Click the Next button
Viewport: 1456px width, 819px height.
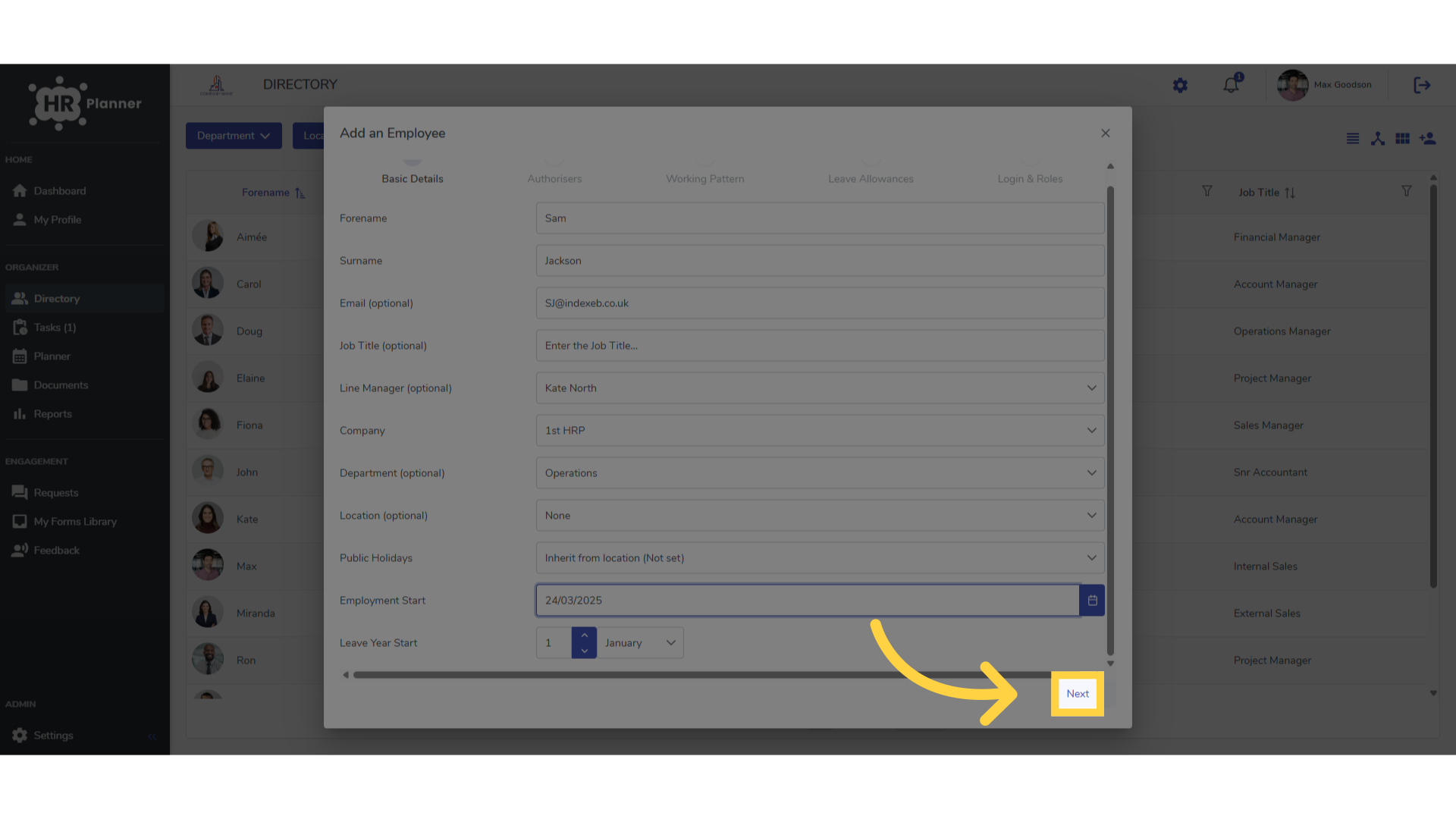[x=1078, y=694]
